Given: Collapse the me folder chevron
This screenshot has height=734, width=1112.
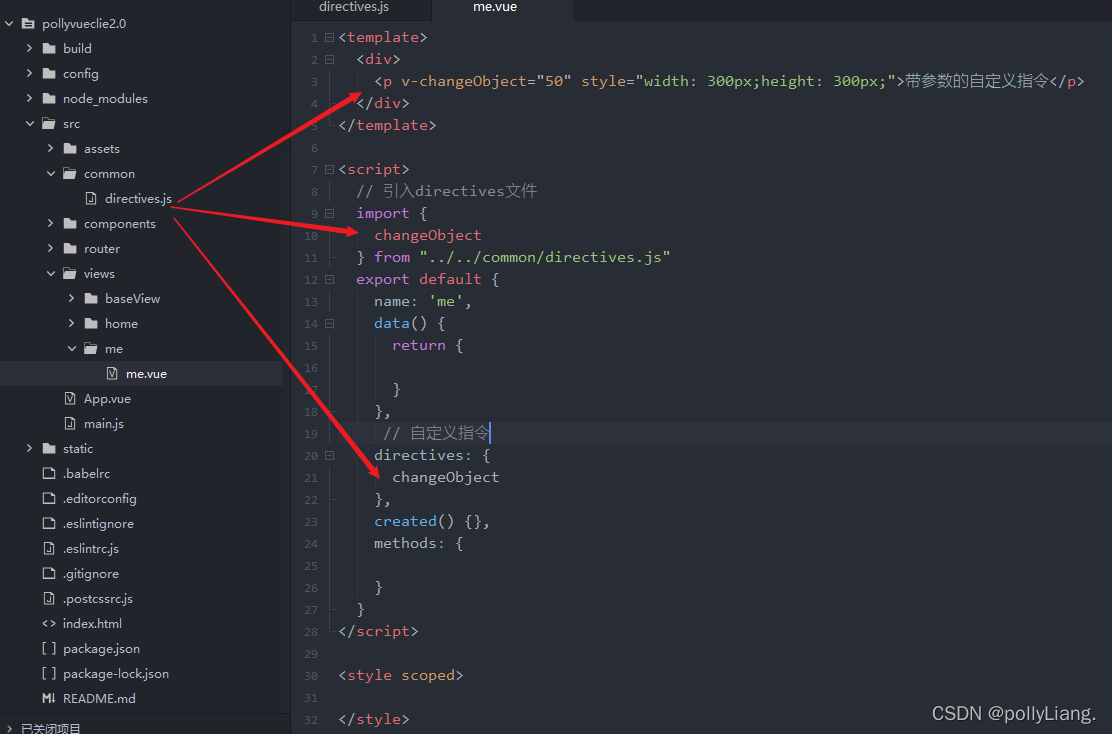Looking at the screenshot, I should coord(72,348).
